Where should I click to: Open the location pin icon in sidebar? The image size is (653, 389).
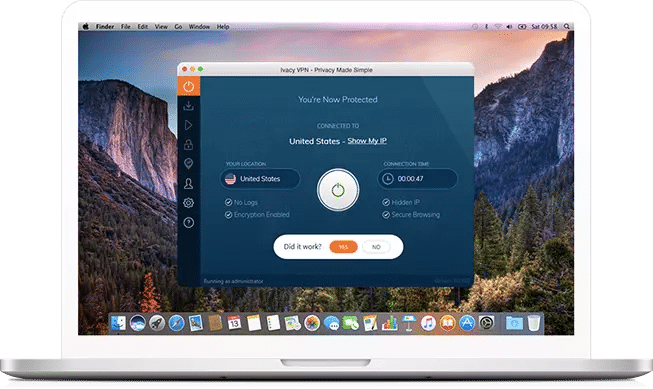pyautogui.click(x=189, y=164)
